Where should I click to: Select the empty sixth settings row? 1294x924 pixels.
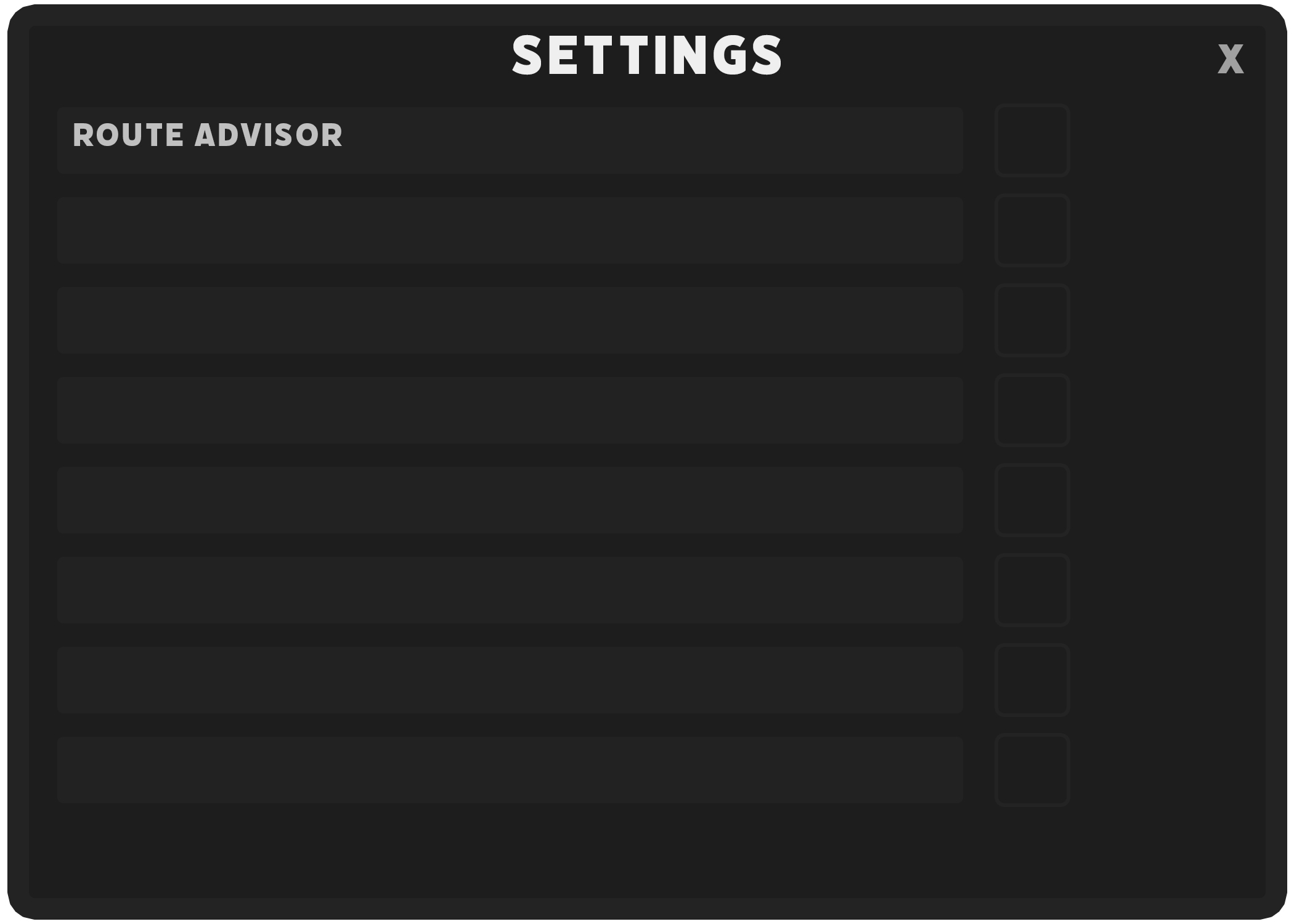510,590
